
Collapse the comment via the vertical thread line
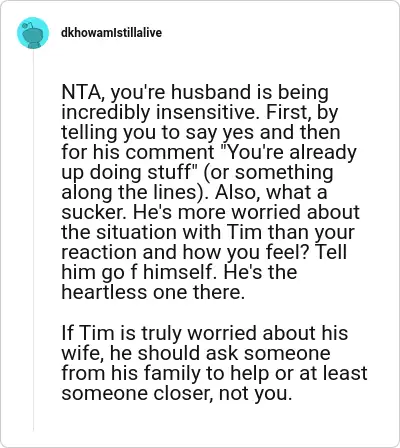pyautogui.click(x=33, y=240)
